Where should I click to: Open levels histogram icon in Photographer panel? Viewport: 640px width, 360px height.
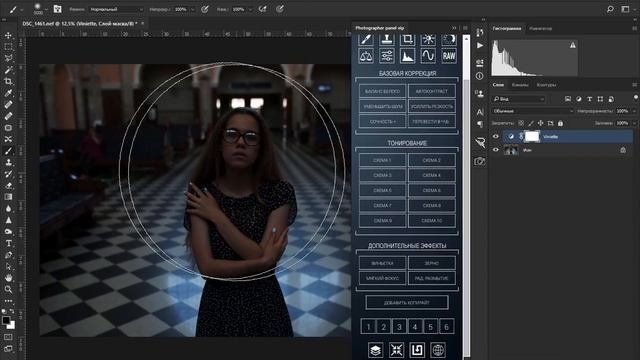pyautogui.click(x=407, y=56)
